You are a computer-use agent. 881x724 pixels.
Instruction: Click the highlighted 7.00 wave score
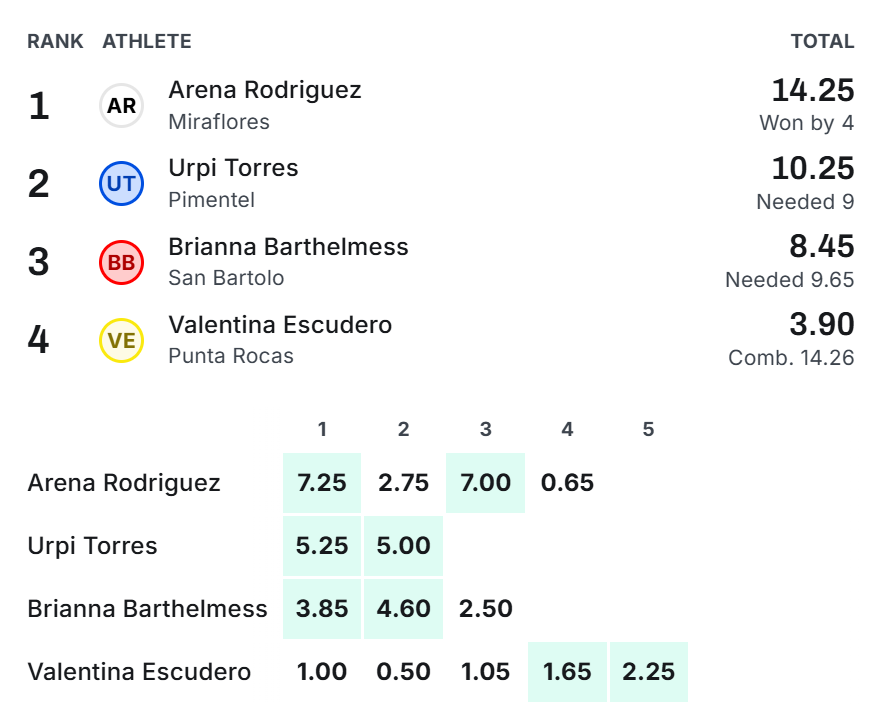click(x=485, y=483)
